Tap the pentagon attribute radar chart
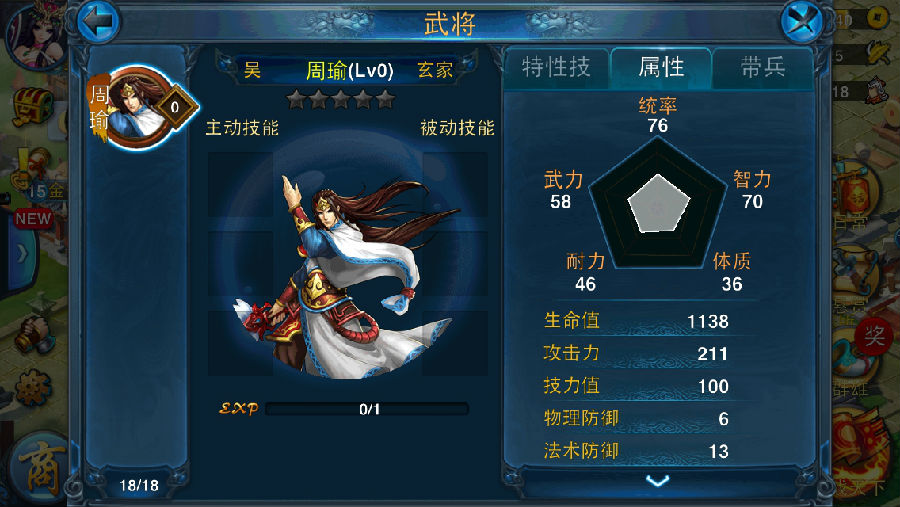 pyautogui.click(x=658, y=204)
